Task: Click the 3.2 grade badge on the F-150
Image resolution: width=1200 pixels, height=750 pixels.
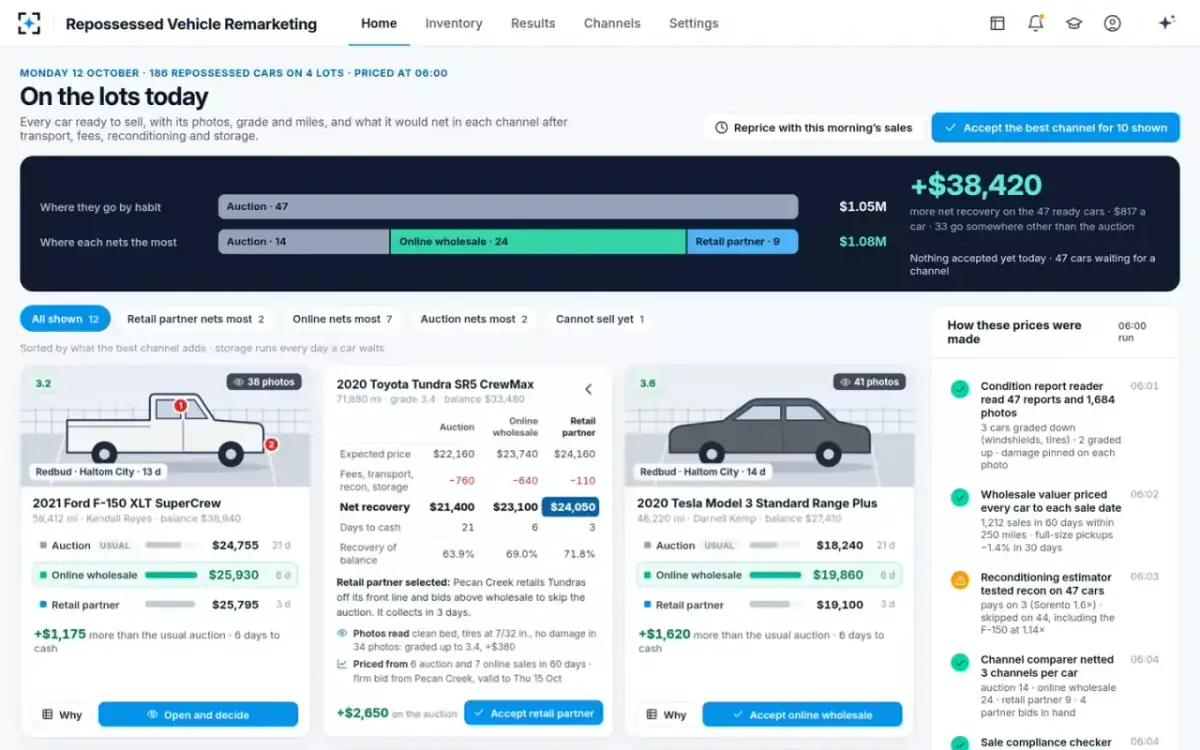Action: click(43, 383)
